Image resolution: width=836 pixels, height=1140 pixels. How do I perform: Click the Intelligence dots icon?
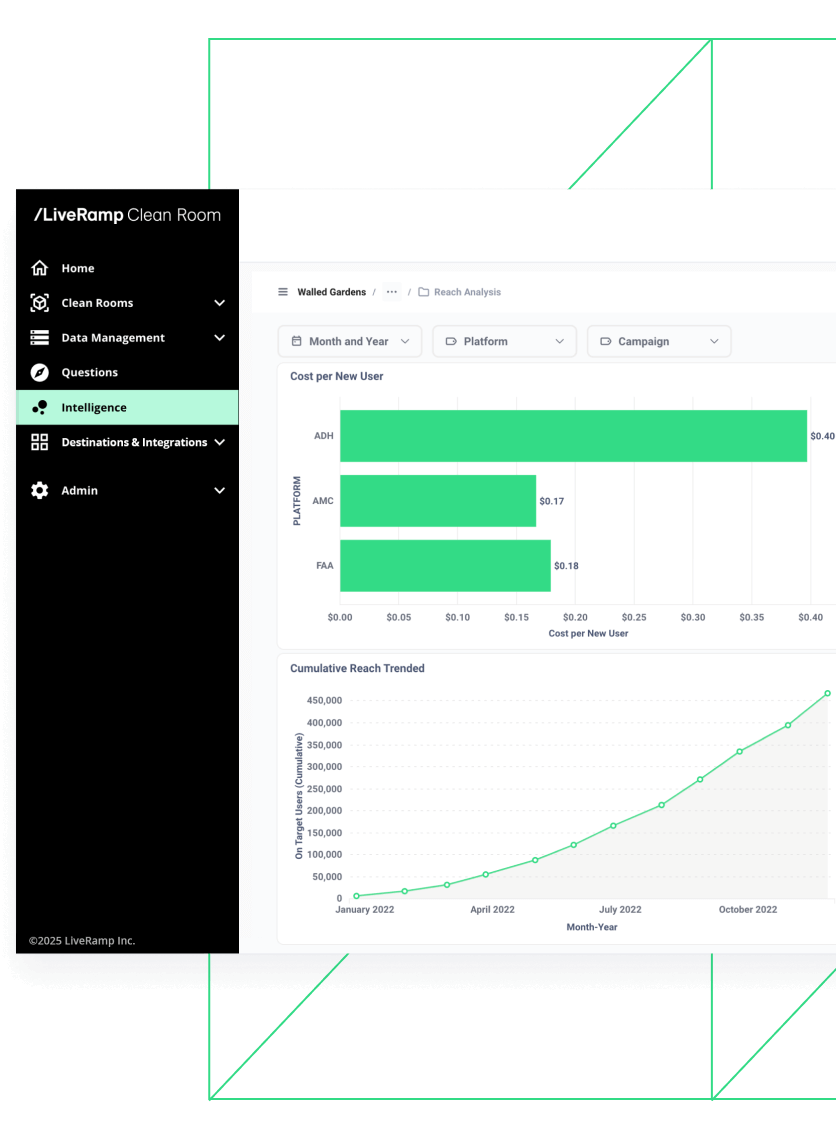click(39, 408)
